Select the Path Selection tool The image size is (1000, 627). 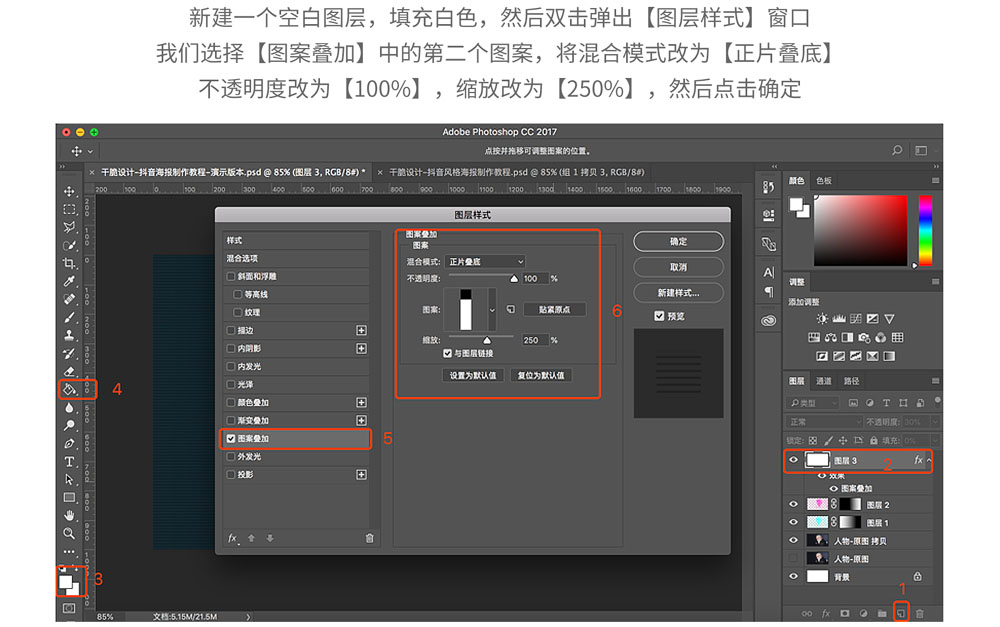pos(69,479)
